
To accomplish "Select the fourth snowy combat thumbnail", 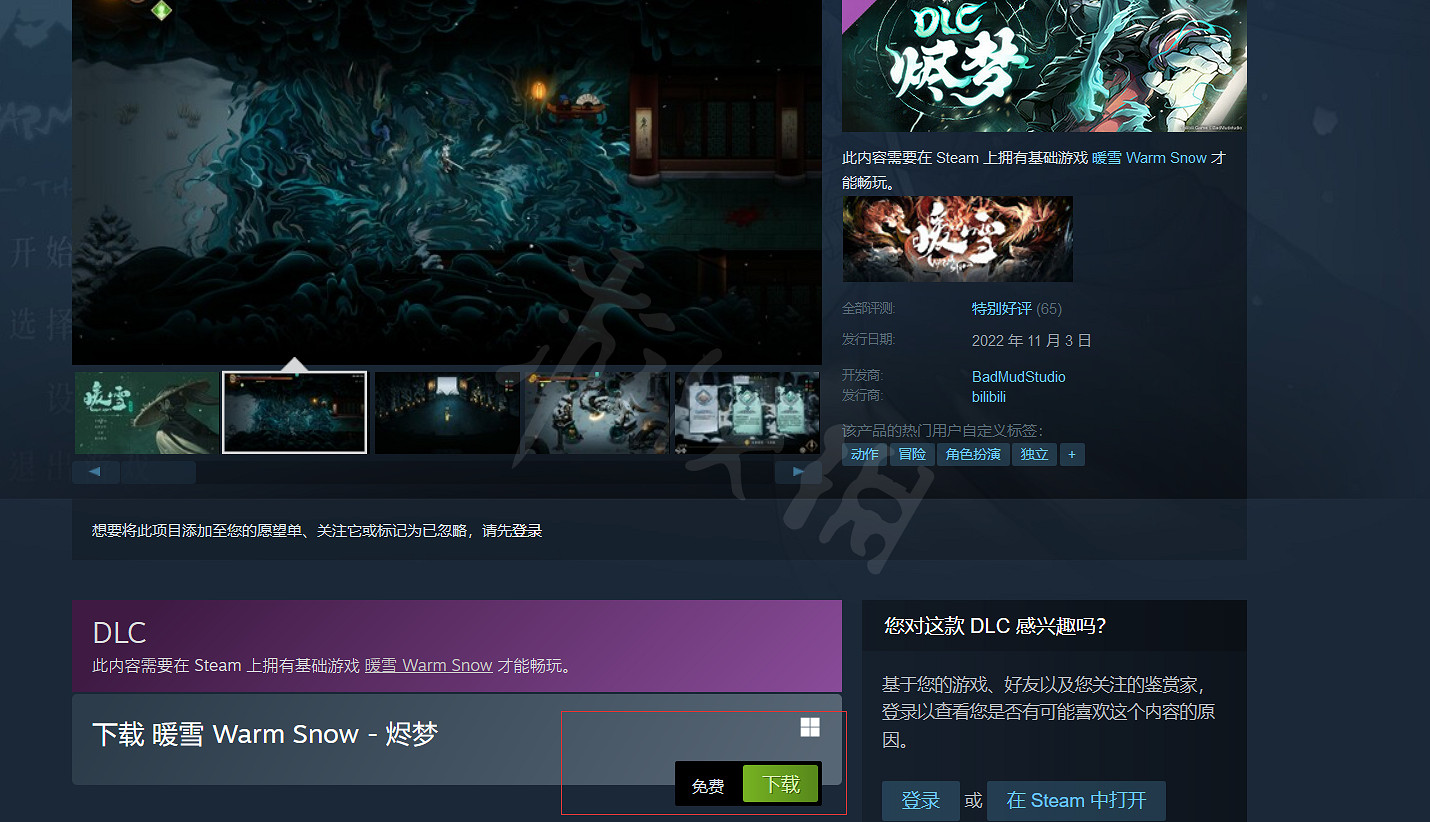I will pos(596,413).
